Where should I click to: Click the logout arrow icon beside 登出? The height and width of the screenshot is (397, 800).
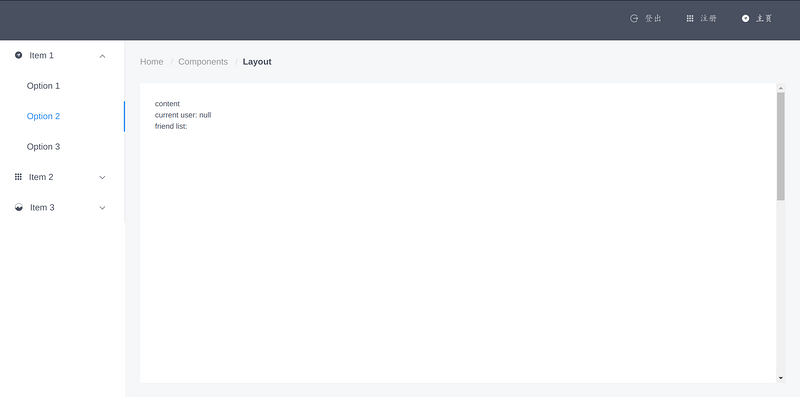tap(634, 18)
